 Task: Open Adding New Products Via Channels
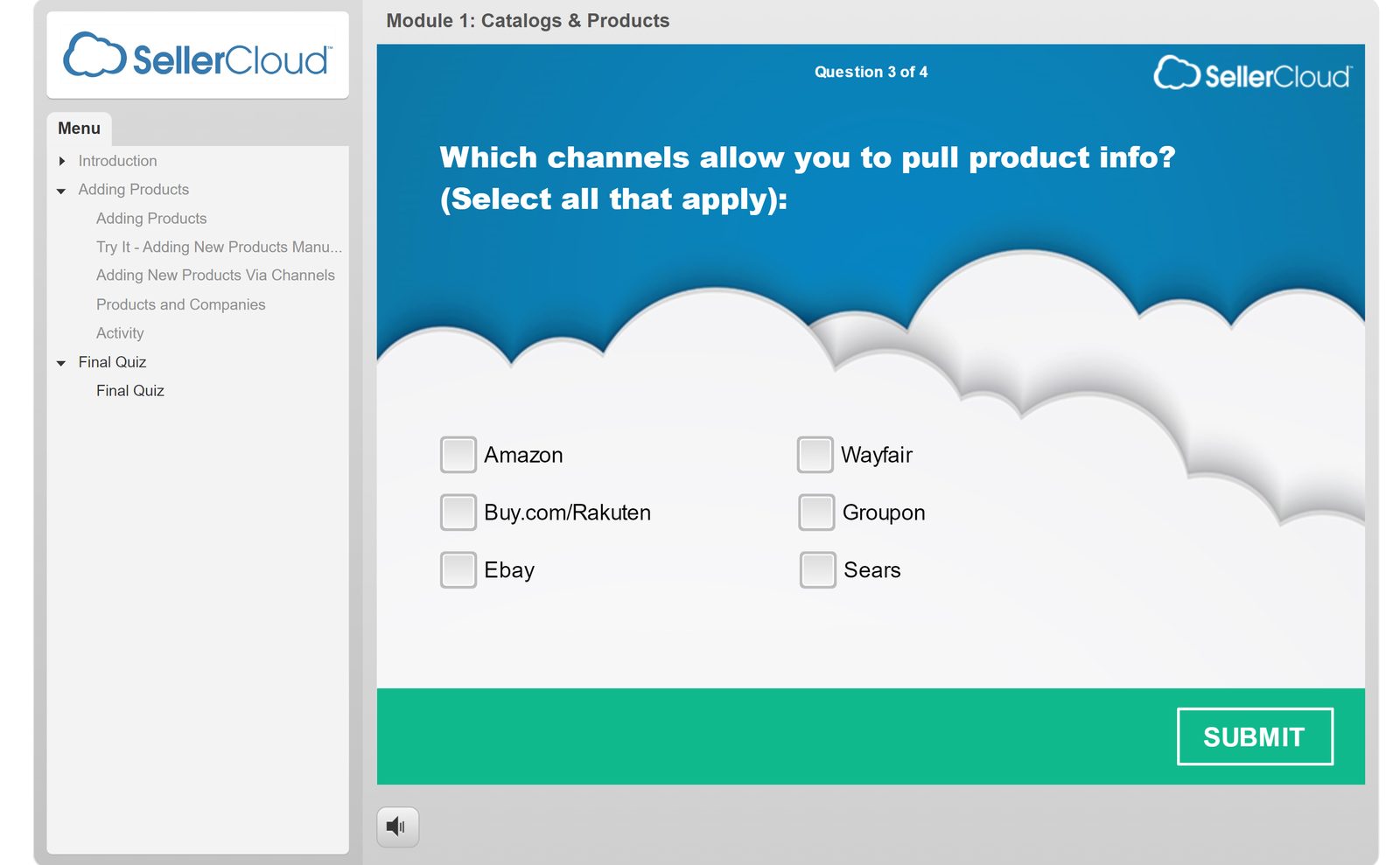[x=215, y=276]
